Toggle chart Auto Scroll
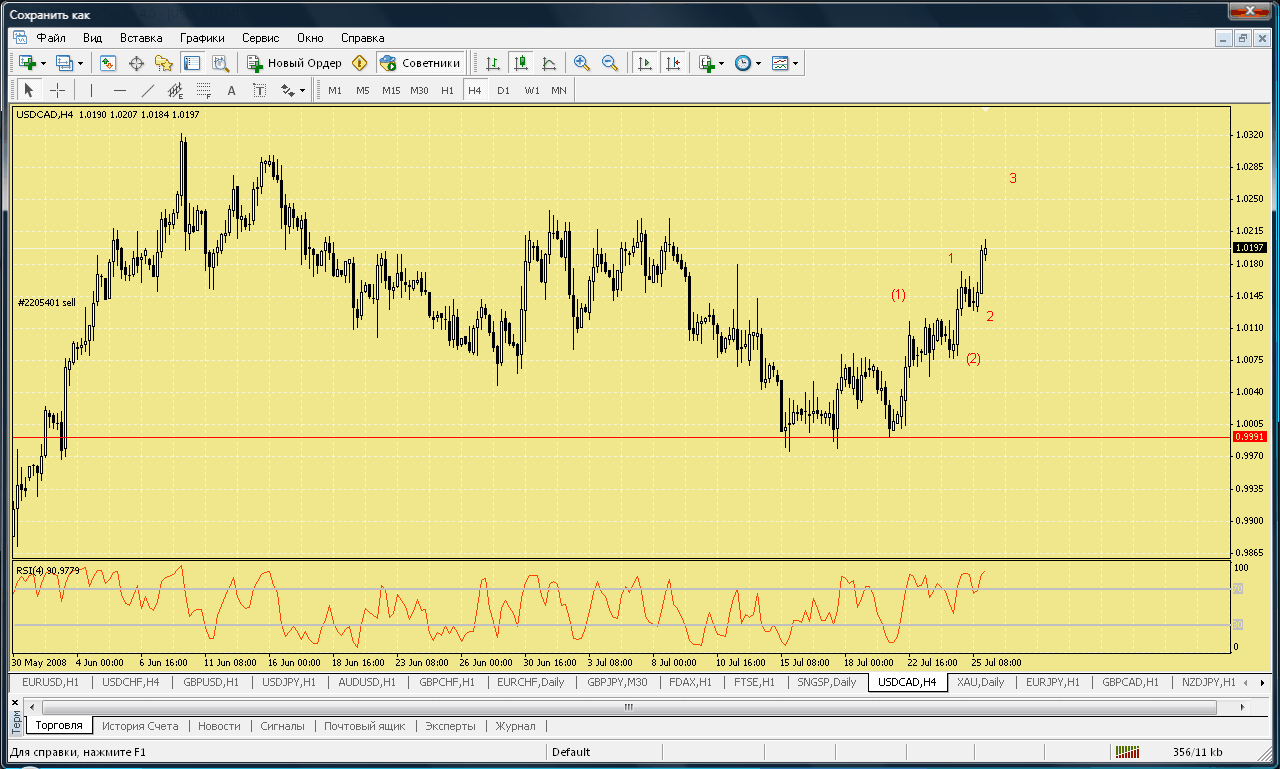 point(645,63)
